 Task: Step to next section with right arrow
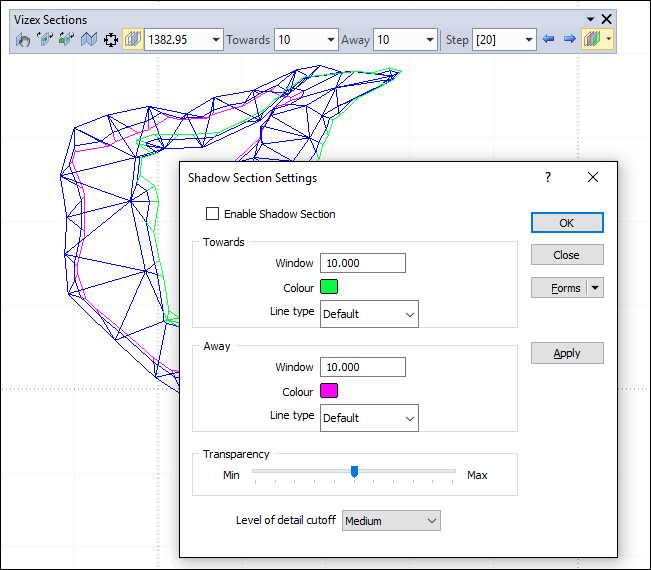(570, 39)
